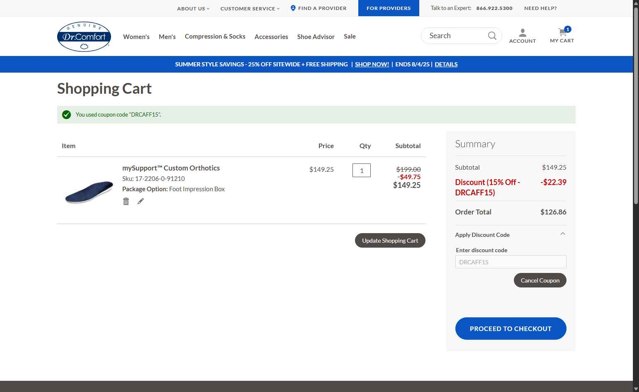Click the Dr. Comfort logo
Screen dimensions: 639x392
[x=84, y=37]
